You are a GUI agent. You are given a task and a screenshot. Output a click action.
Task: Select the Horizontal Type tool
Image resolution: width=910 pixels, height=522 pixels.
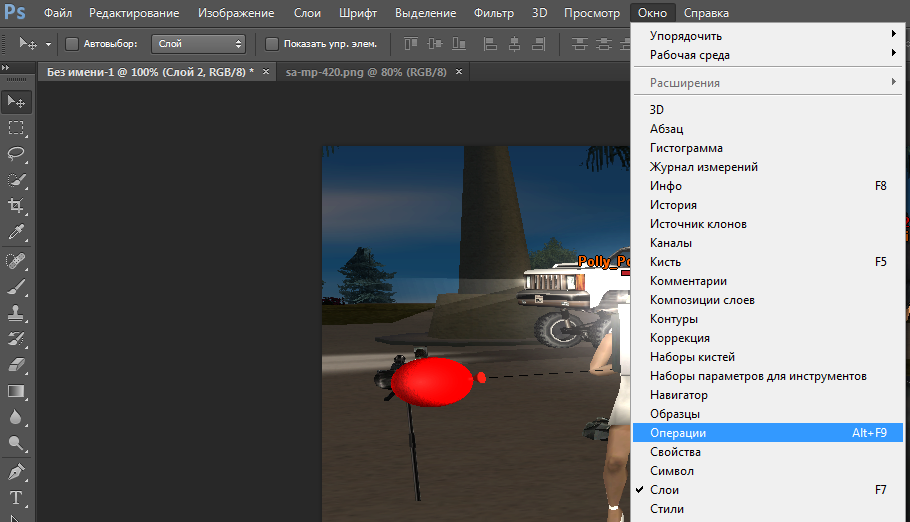pyautogui.click(x=16, y=498)
